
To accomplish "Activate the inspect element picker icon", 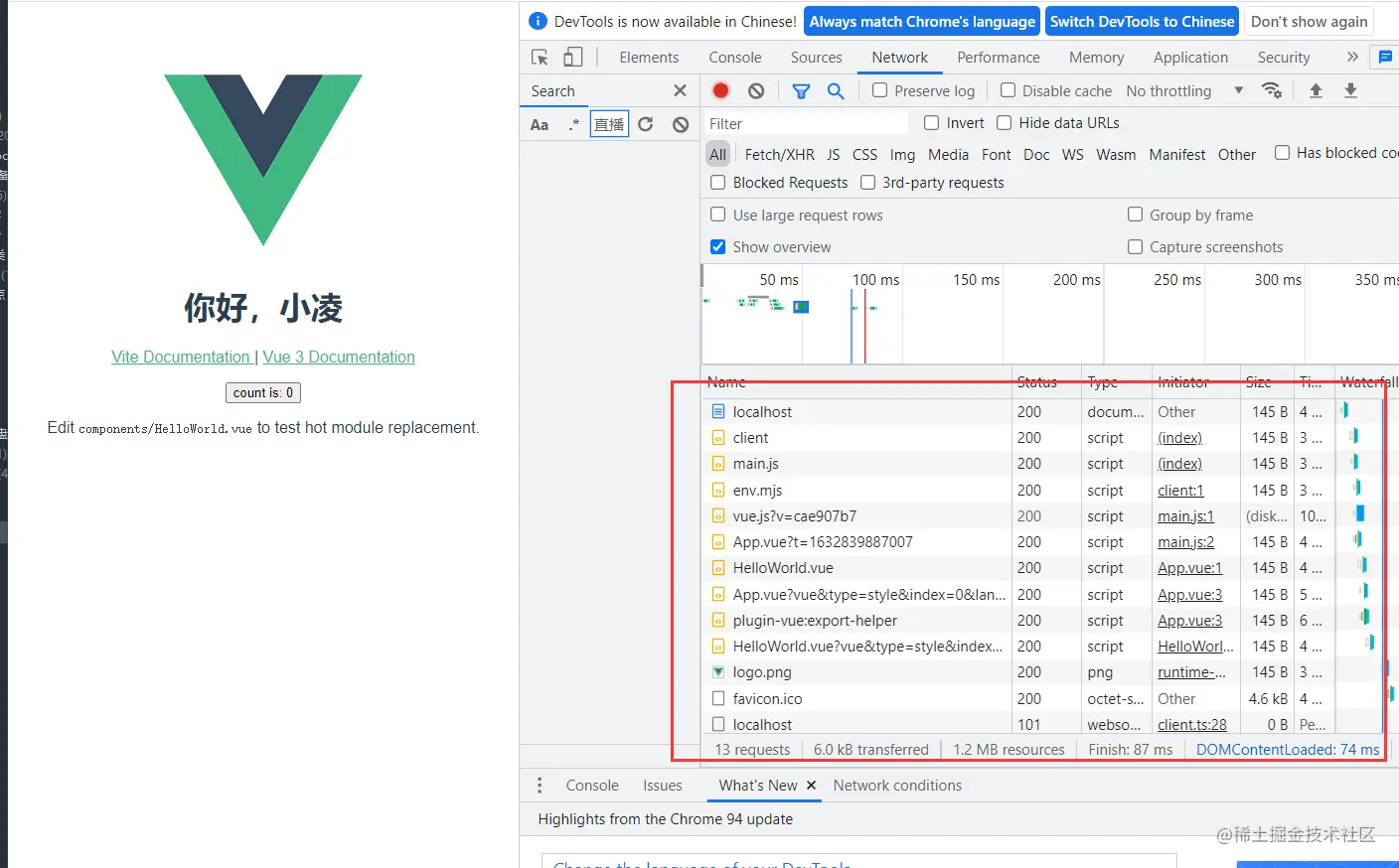I will (540, 58).
